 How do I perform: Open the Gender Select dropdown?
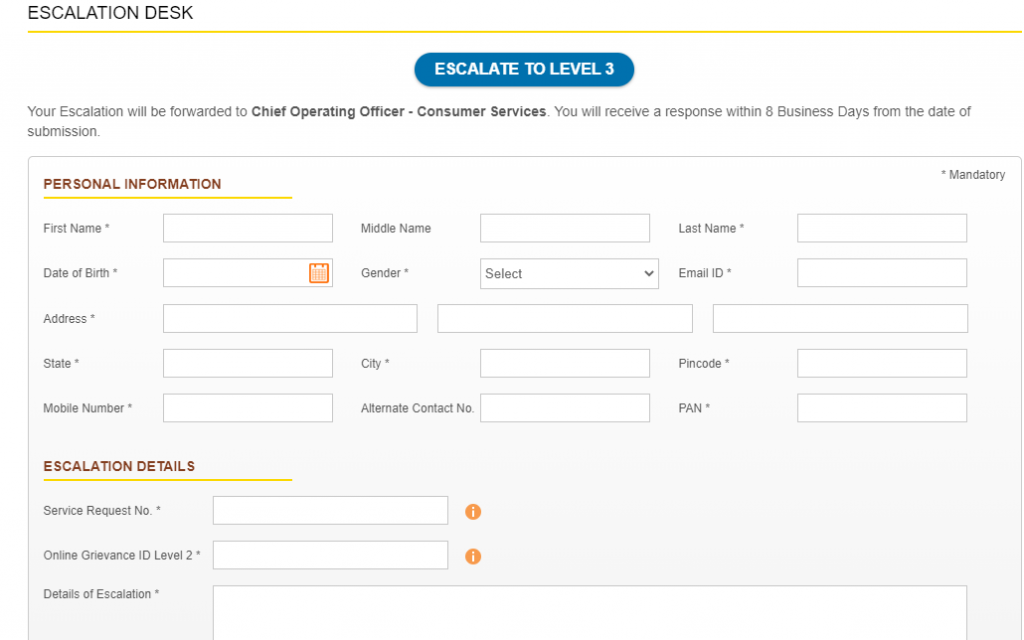[569, 274]
